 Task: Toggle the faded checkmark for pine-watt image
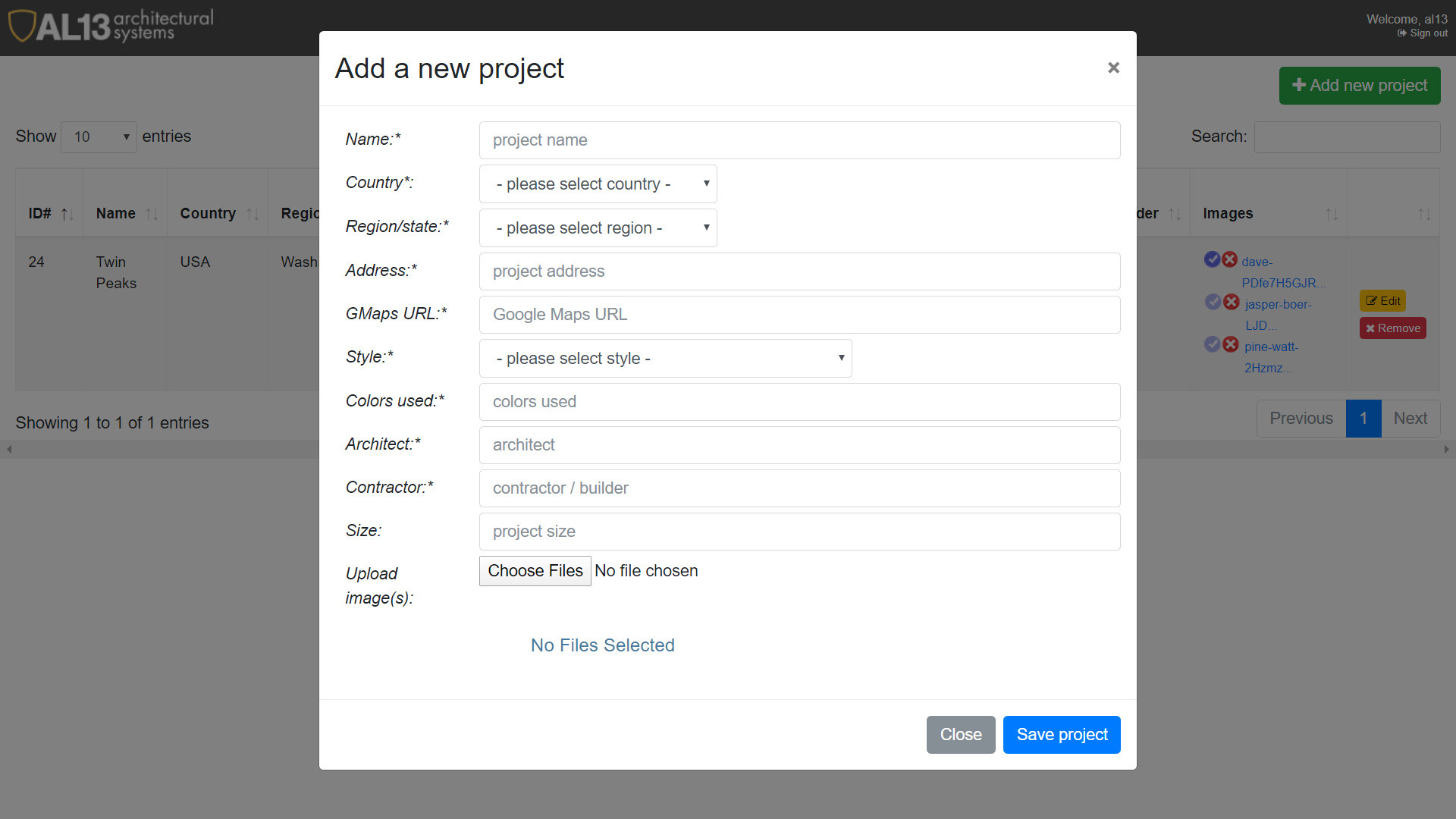click(1213, 344)
